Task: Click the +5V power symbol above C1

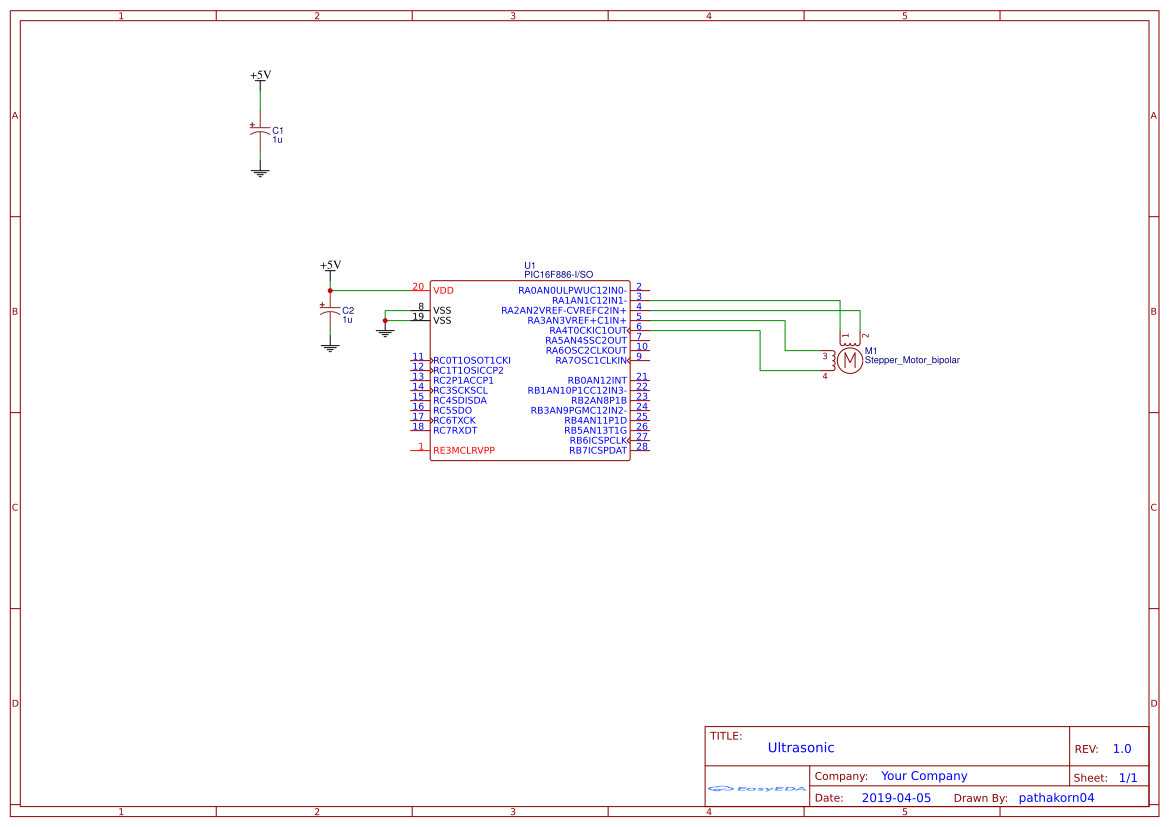Action: click(x=260, y=76)
